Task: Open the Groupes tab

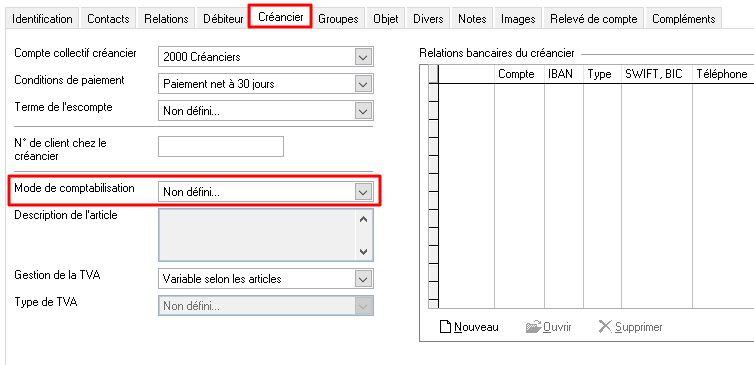Action: [x=339, y=19]
